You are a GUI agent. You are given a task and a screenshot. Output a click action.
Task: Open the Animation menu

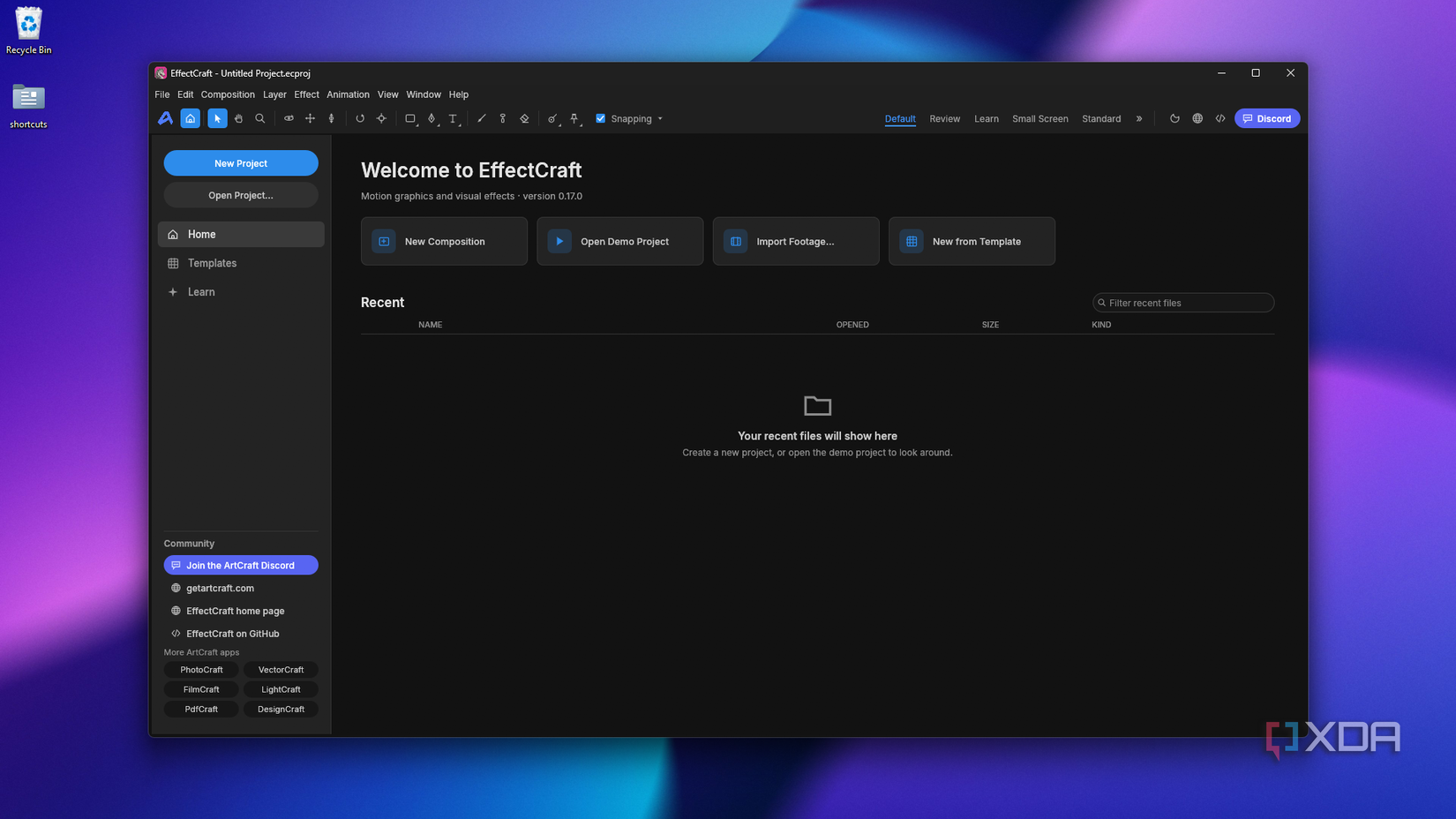348,94
